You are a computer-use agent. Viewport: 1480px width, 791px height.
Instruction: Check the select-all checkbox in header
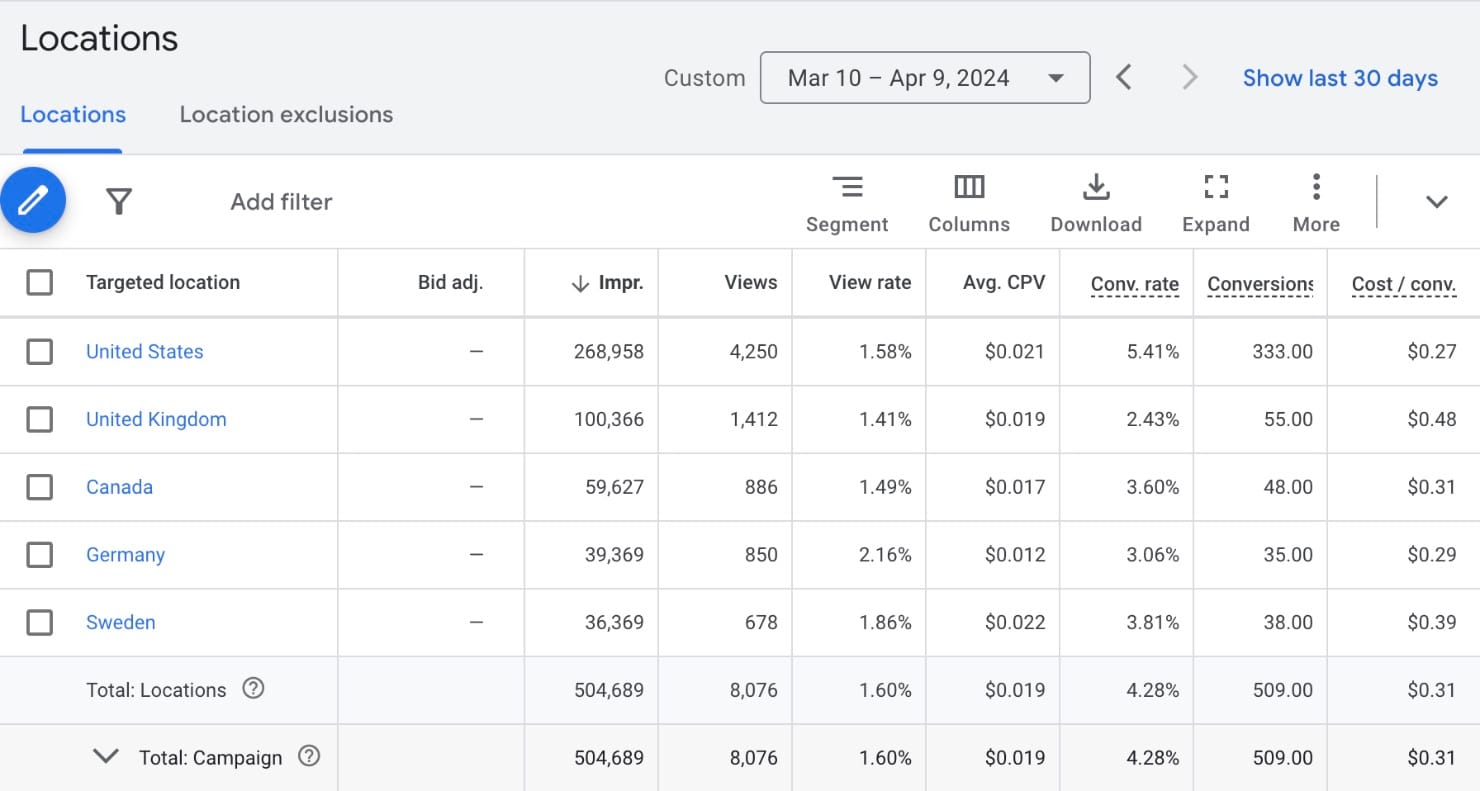(x=39, y=282)
